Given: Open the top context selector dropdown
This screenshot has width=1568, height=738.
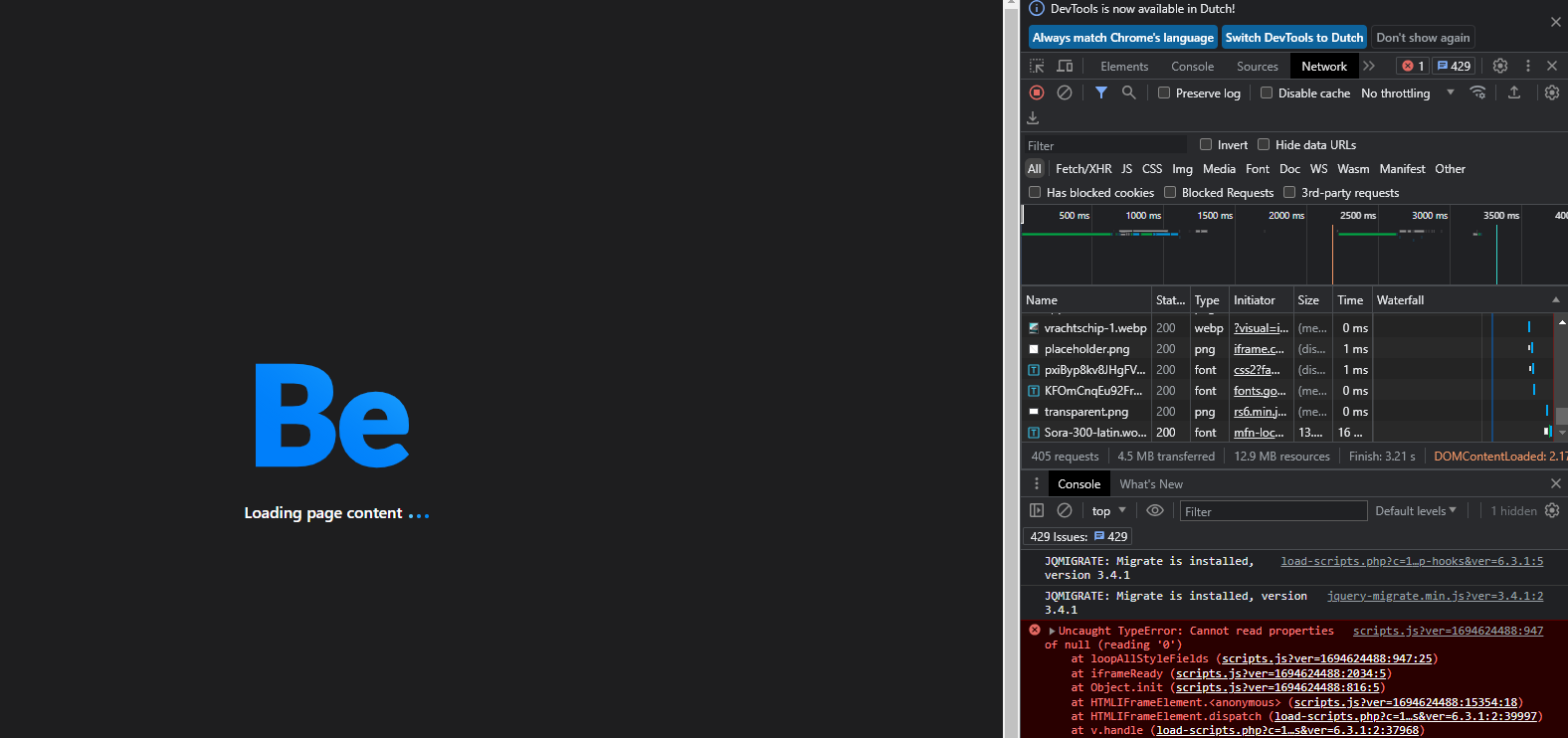Looking at the screenshot, I should click(x=1108, y=510).
